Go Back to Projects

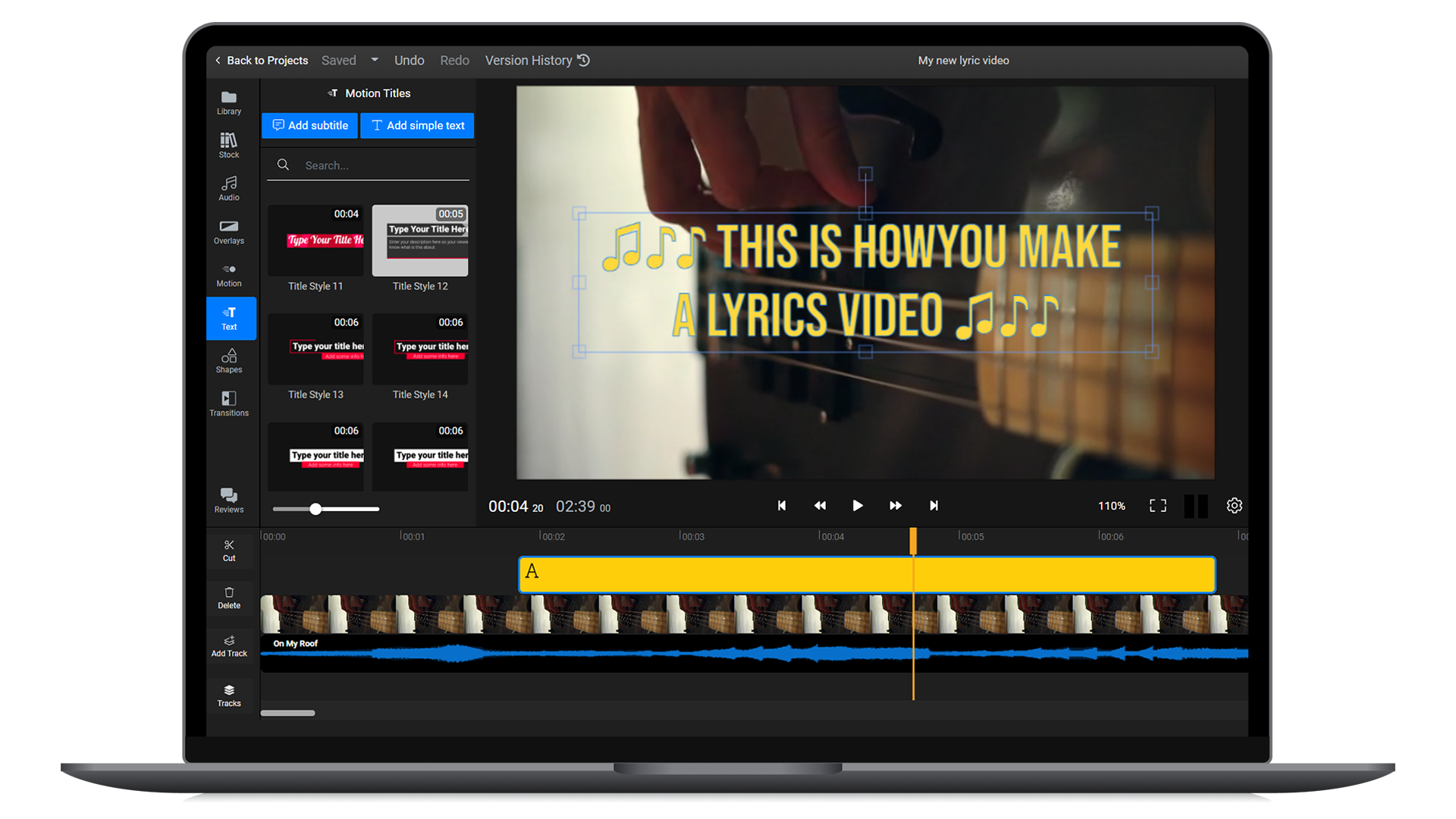click(x=261, y=60)
